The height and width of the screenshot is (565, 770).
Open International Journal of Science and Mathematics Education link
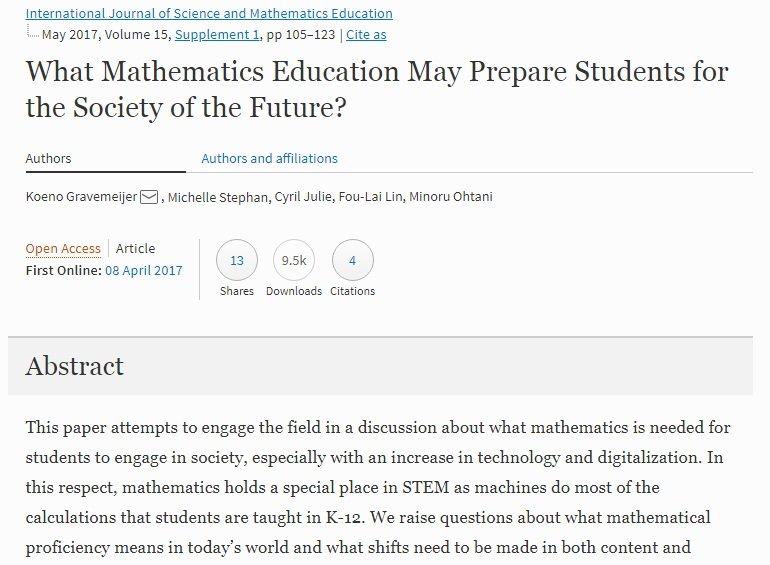coord(209,13)
